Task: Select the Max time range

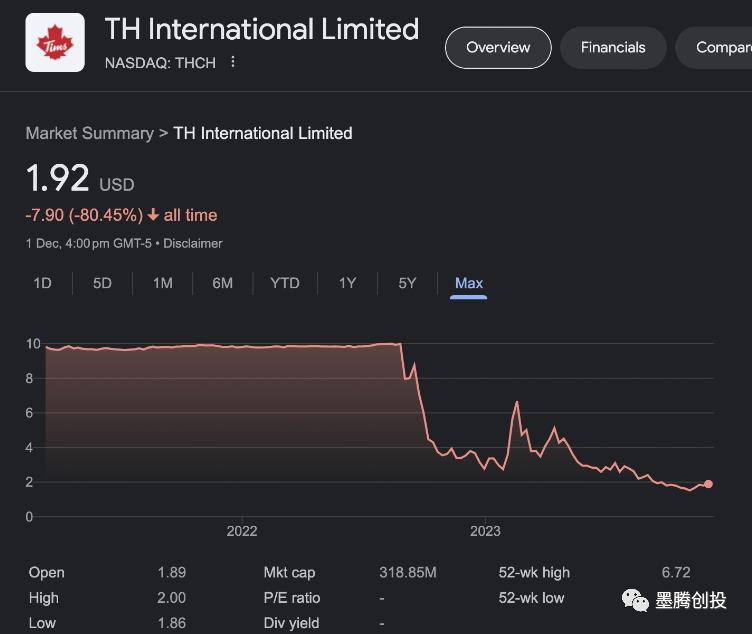Action: click(x=469, y=283)
